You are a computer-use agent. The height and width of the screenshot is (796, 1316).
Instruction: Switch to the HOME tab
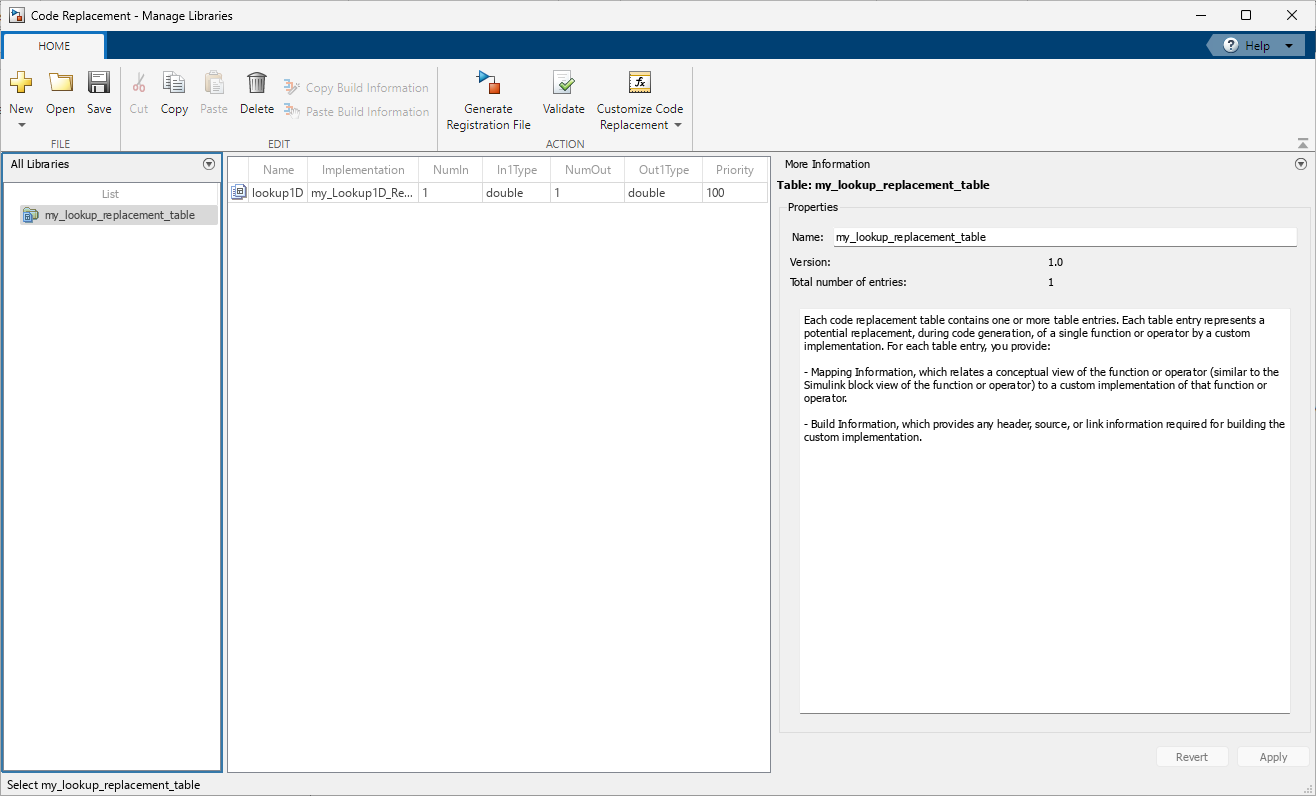(54, 46)
